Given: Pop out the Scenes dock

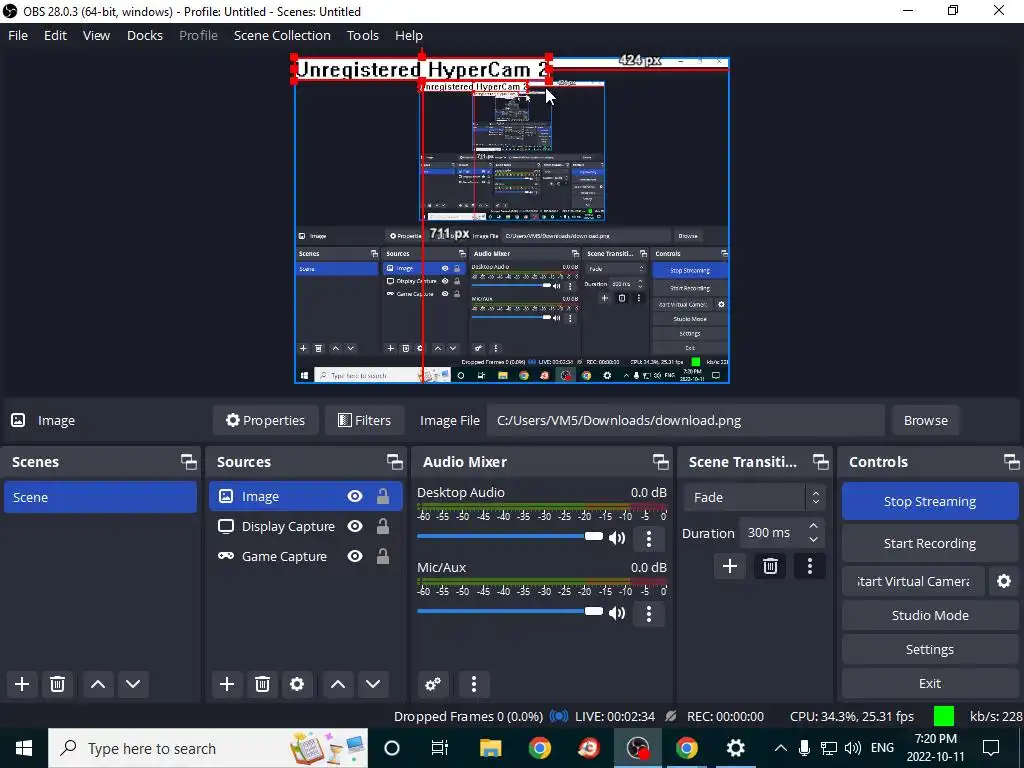Looking at the screenshot, I should 189,462.
